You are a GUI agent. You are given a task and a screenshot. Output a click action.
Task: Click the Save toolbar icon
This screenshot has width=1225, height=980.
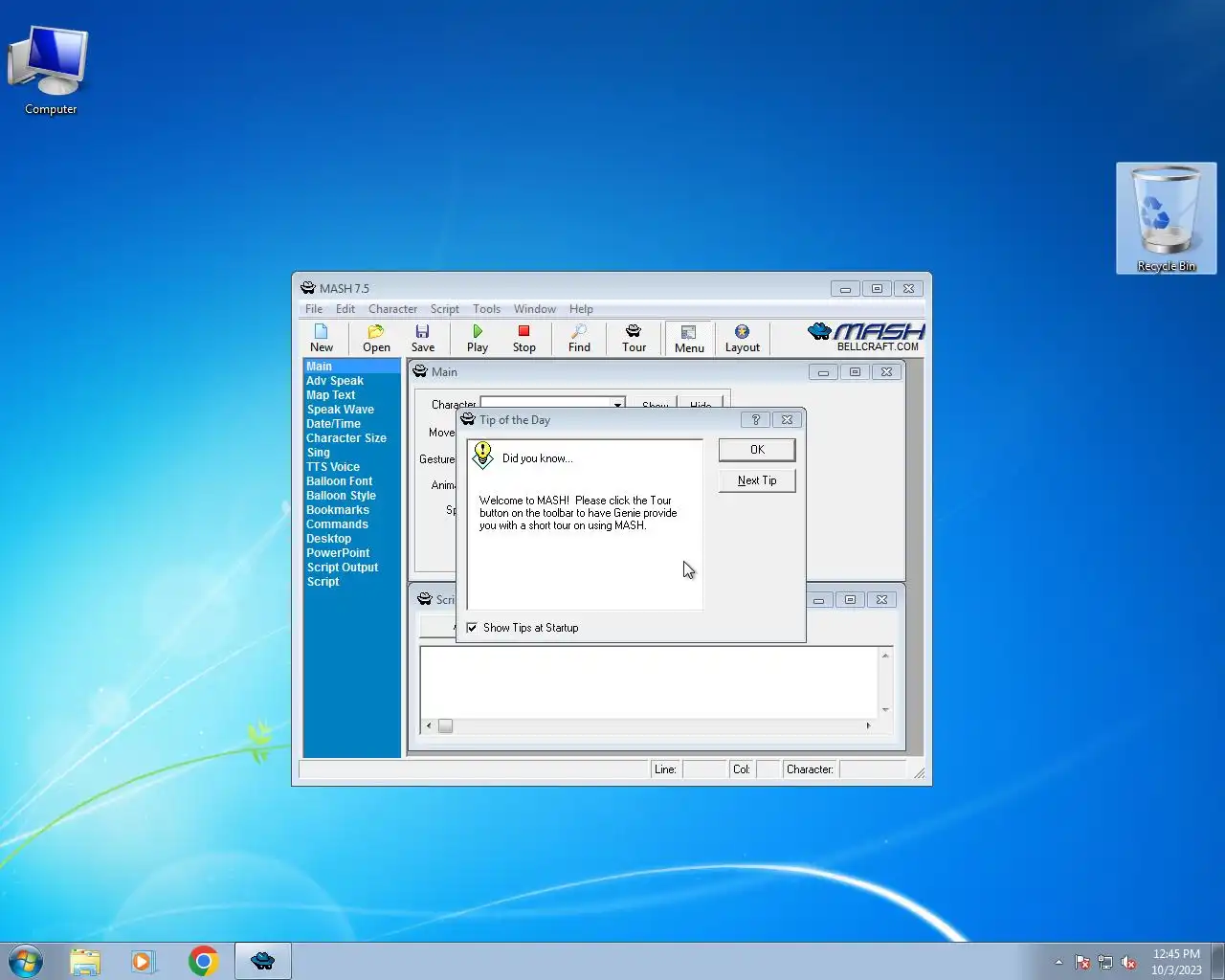423,338
